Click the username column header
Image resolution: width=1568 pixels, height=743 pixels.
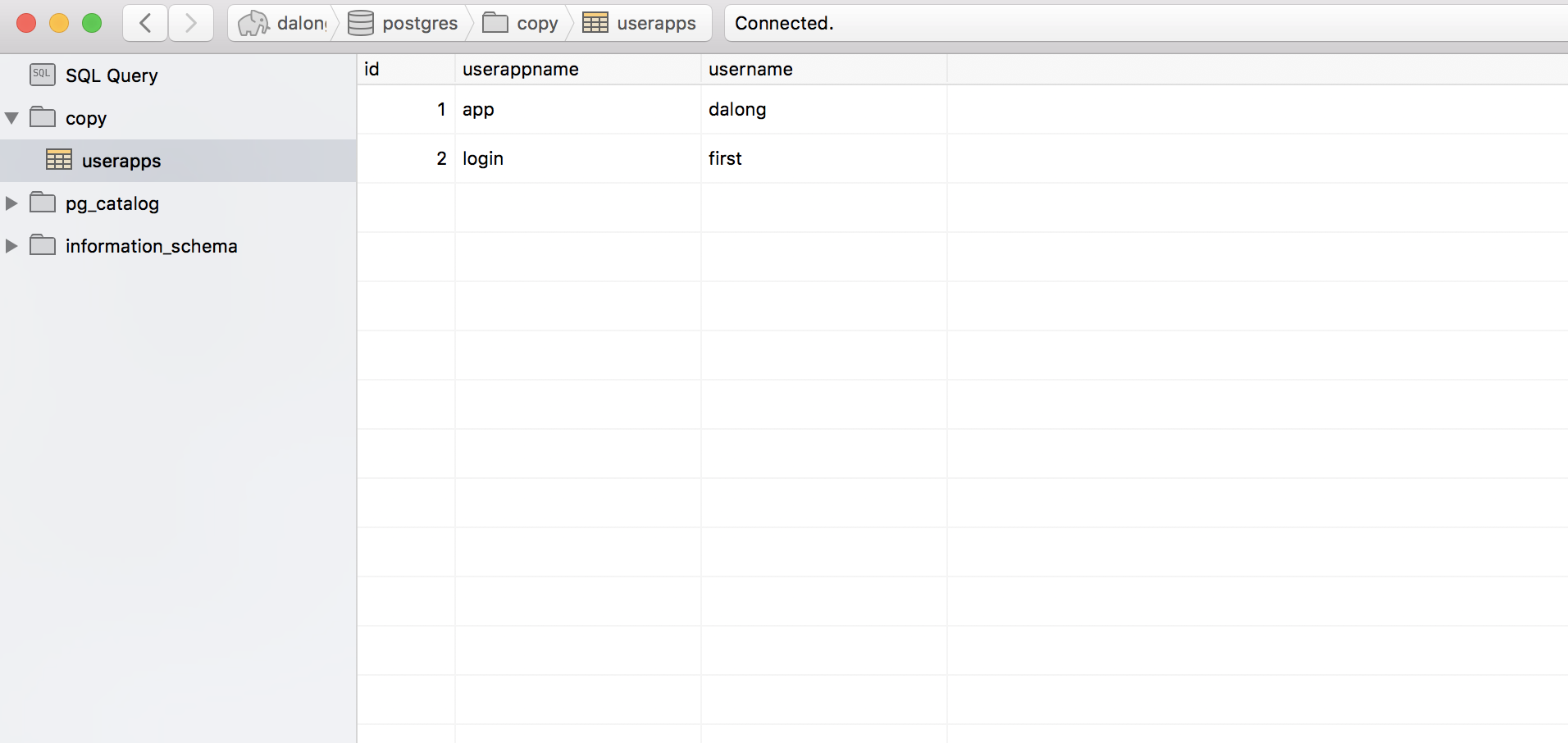pyautogui.click(x=824, y=70)
